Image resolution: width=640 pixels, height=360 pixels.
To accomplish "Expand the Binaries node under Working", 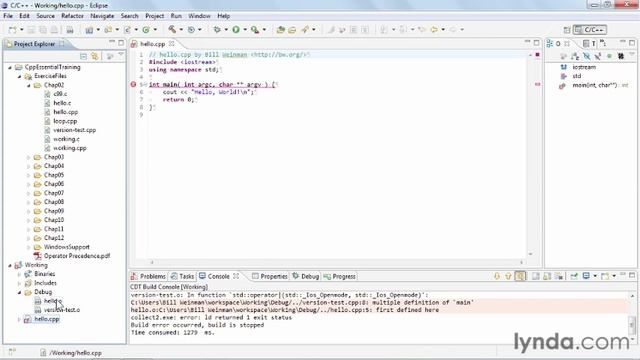I will 19,274.
